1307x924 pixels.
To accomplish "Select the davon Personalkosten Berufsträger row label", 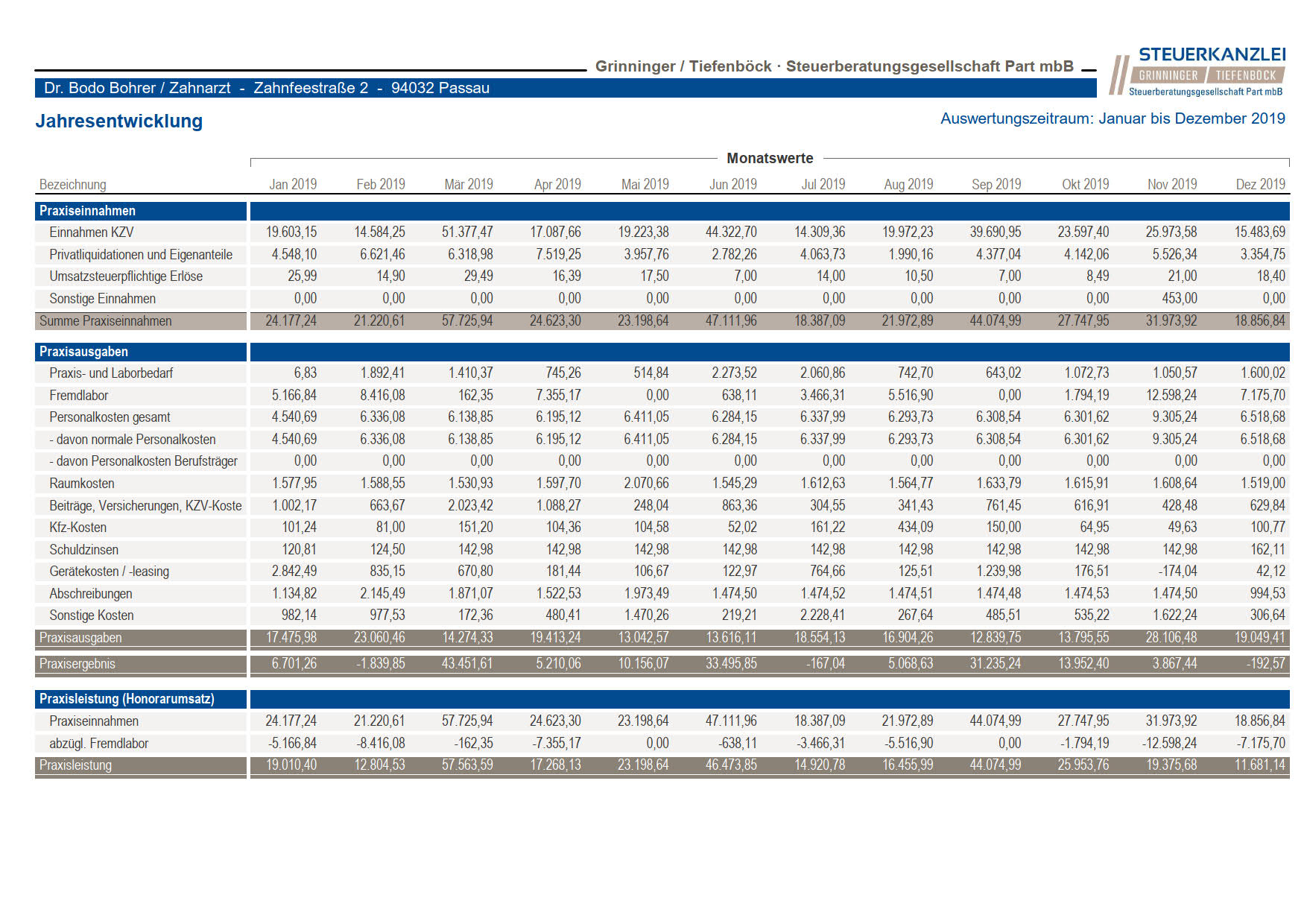I will click(144, 461).
